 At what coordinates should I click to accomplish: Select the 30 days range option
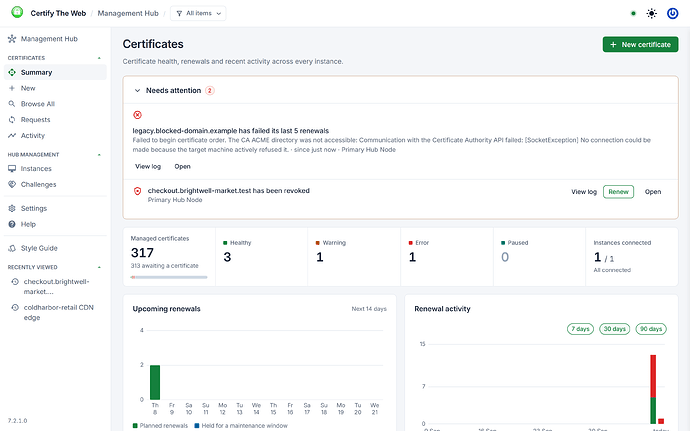click(x=615, y=329)
